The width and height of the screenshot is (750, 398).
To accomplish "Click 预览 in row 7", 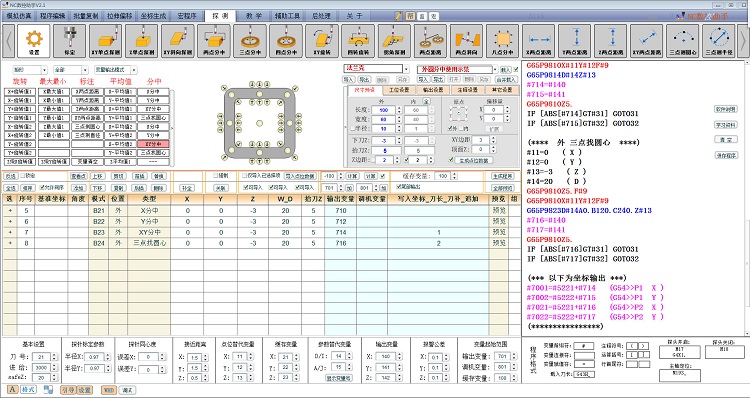I will pos(499,232).
